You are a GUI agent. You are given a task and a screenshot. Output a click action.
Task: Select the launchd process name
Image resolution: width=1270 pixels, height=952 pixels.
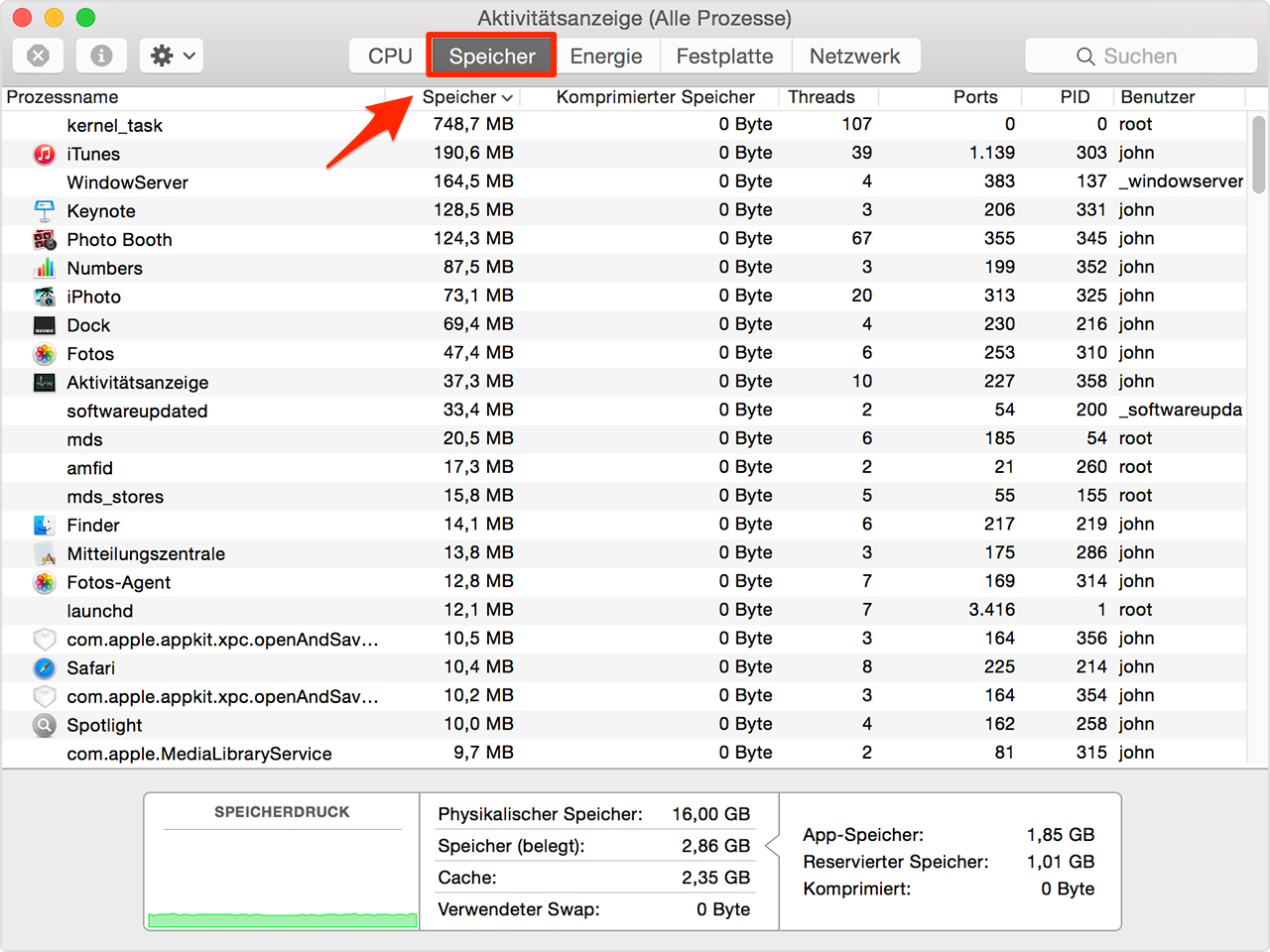(99, 611)
